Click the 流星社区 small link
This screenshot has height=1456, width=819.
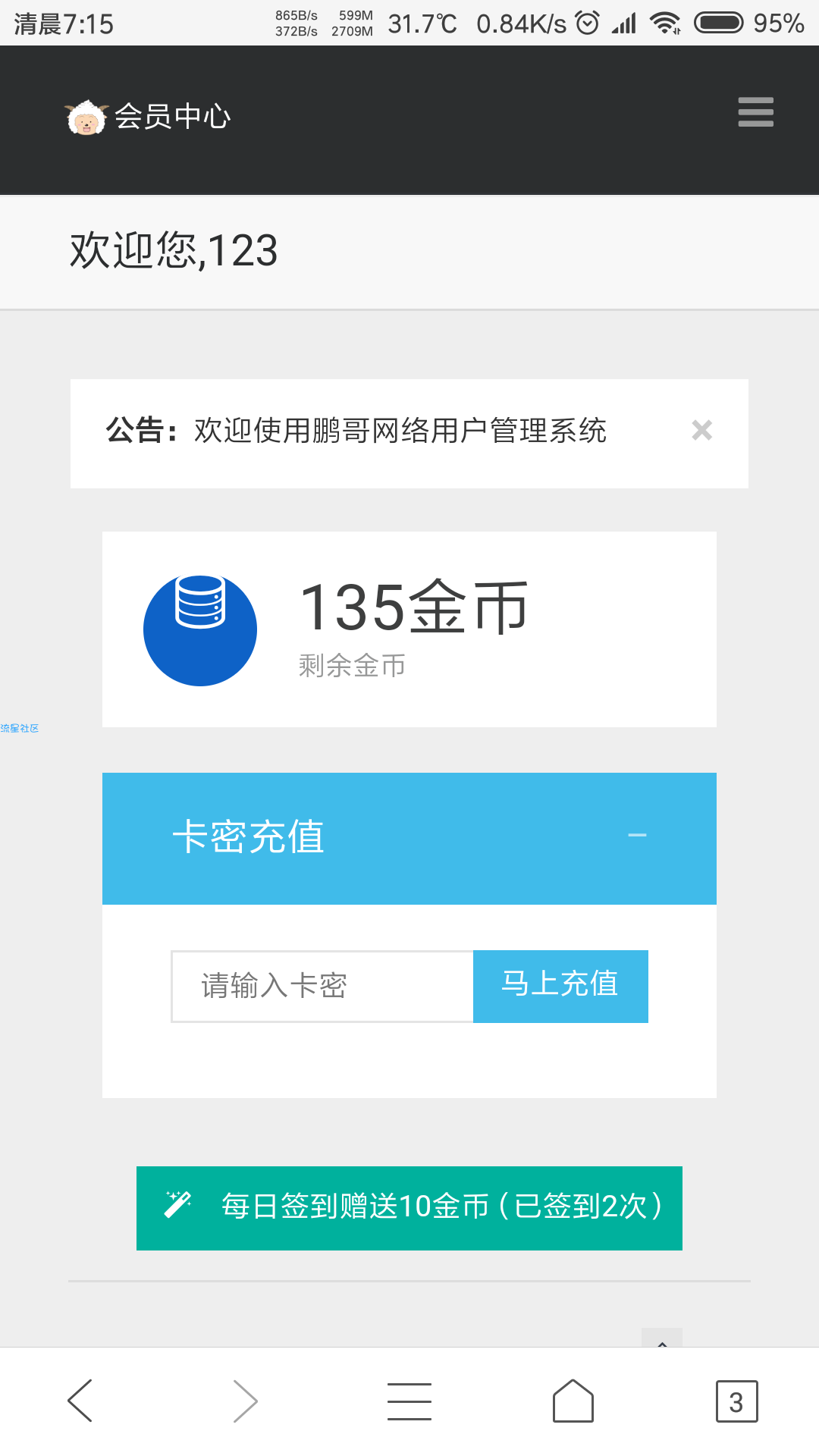[x=20, y=728]
